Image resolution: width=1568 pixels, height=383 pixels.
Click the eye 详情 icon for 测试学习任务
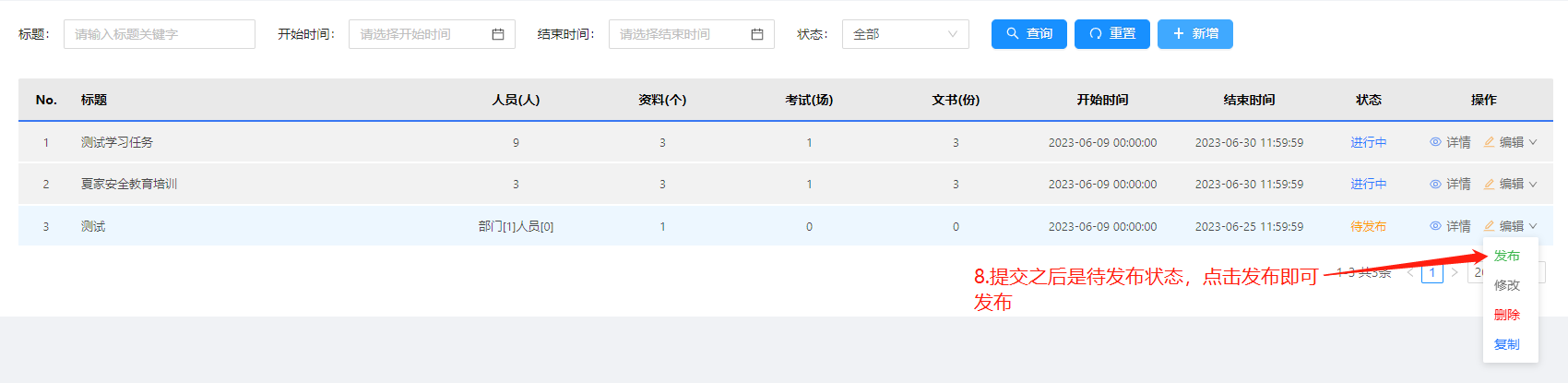pos(1435,142)
